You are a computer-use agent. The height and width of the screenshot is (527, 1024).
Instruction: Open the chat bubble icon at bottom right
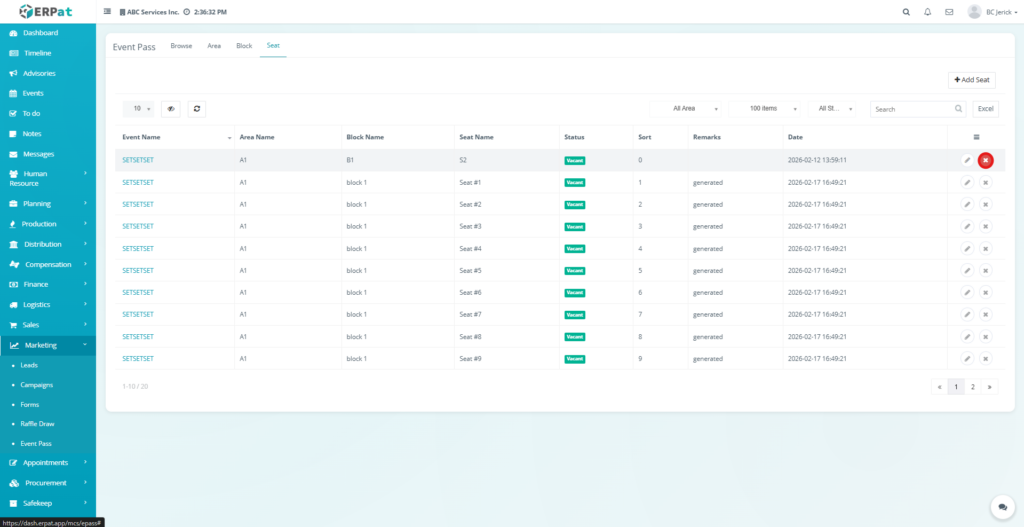pyautogui.click(x=1001, y=507)
